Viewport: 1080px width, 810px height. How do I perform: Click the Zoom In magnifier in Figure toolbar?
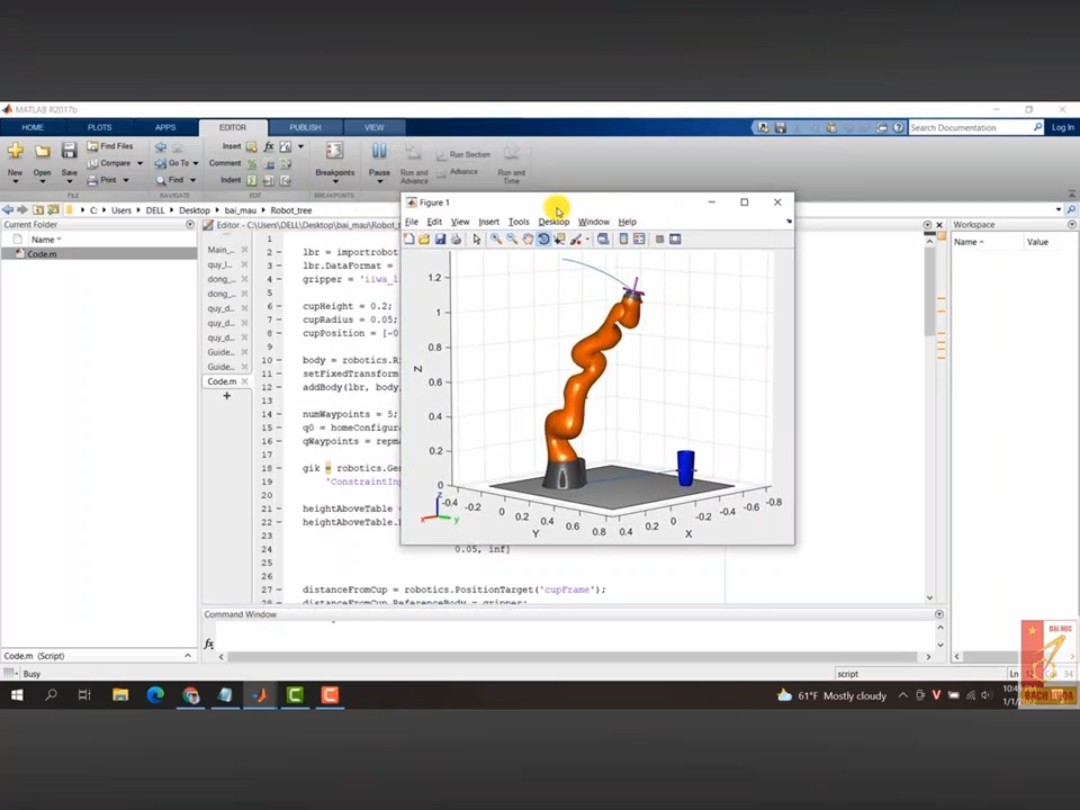click(x=495, y=239)
